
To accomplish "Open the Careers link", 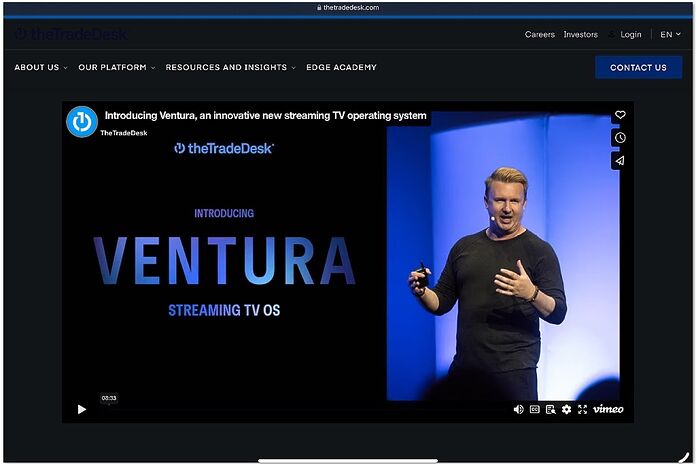I will (x=540, y=35).
